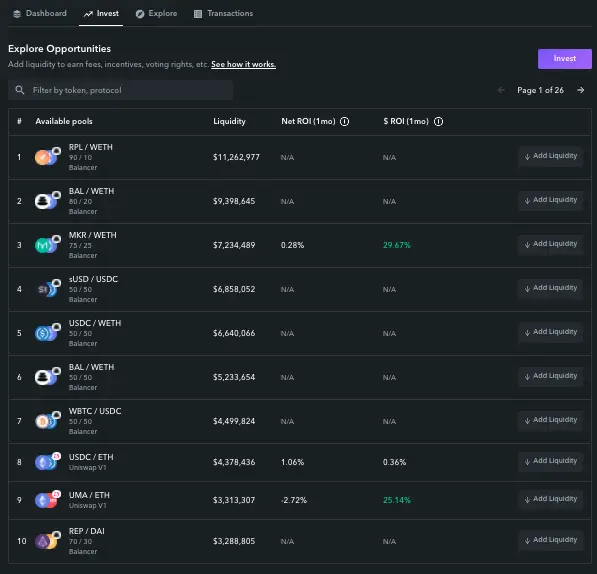Click the search magnifier icon
Viewport: 597px width, 574px height.
click(x=20, y=90)
